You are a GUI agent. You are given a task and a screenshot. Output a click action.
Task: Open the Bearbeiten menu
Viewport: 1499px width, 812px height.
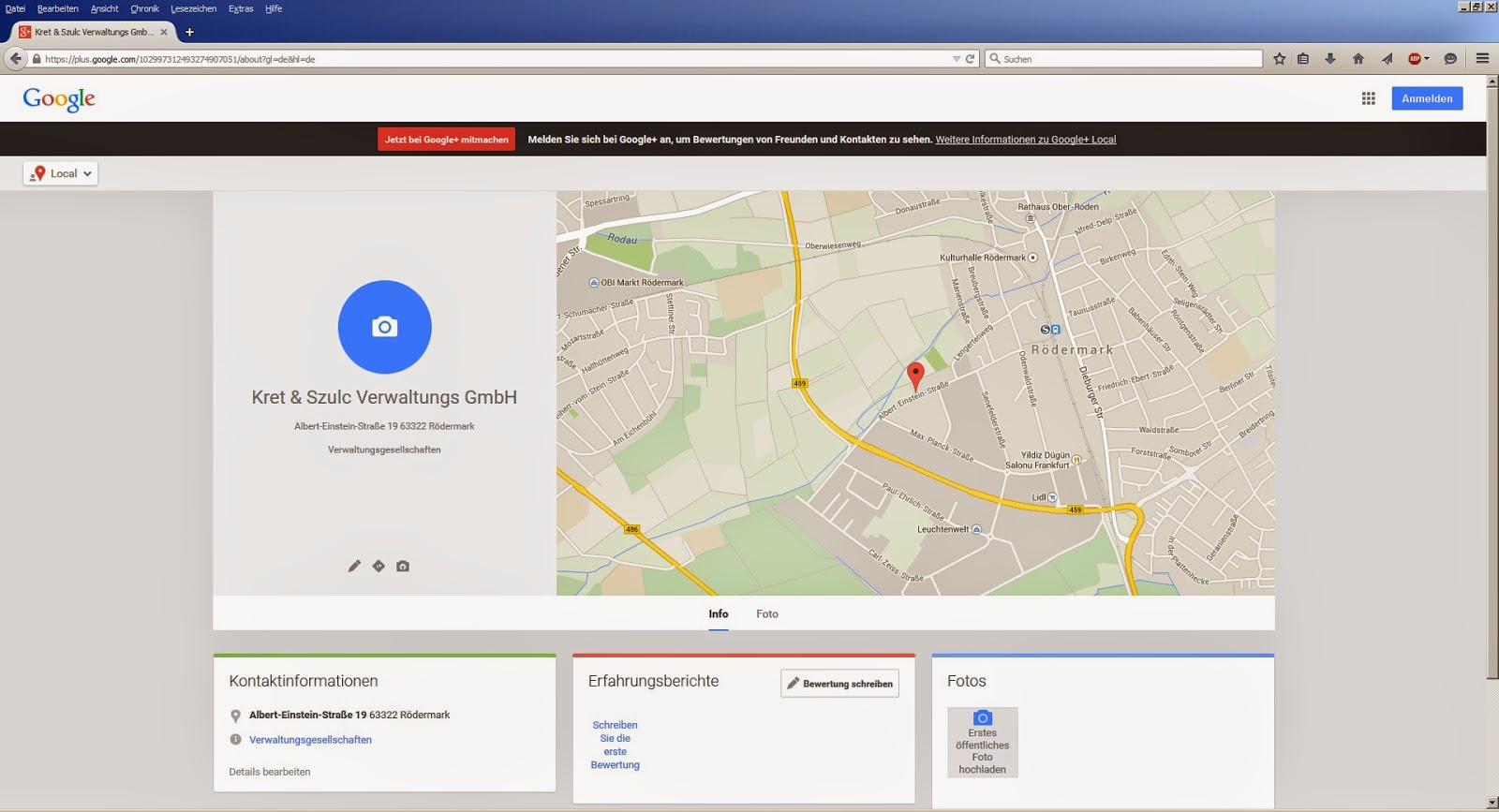[58, 8]
